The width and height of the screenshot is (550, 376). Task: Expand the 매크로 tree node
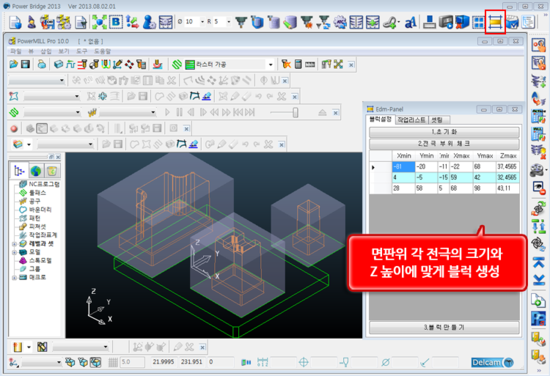14,277
